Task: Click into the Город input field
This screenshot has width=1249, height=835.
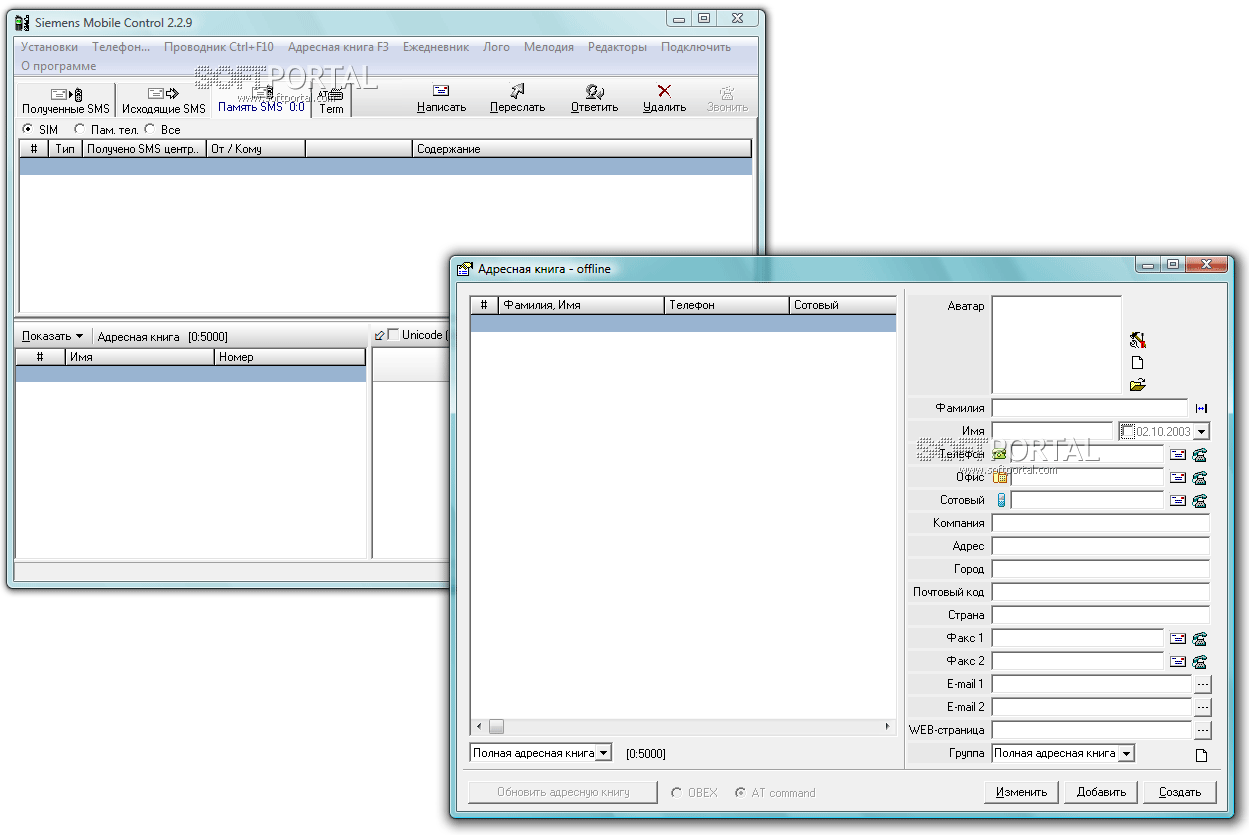Action: [x=1101, y=569]
